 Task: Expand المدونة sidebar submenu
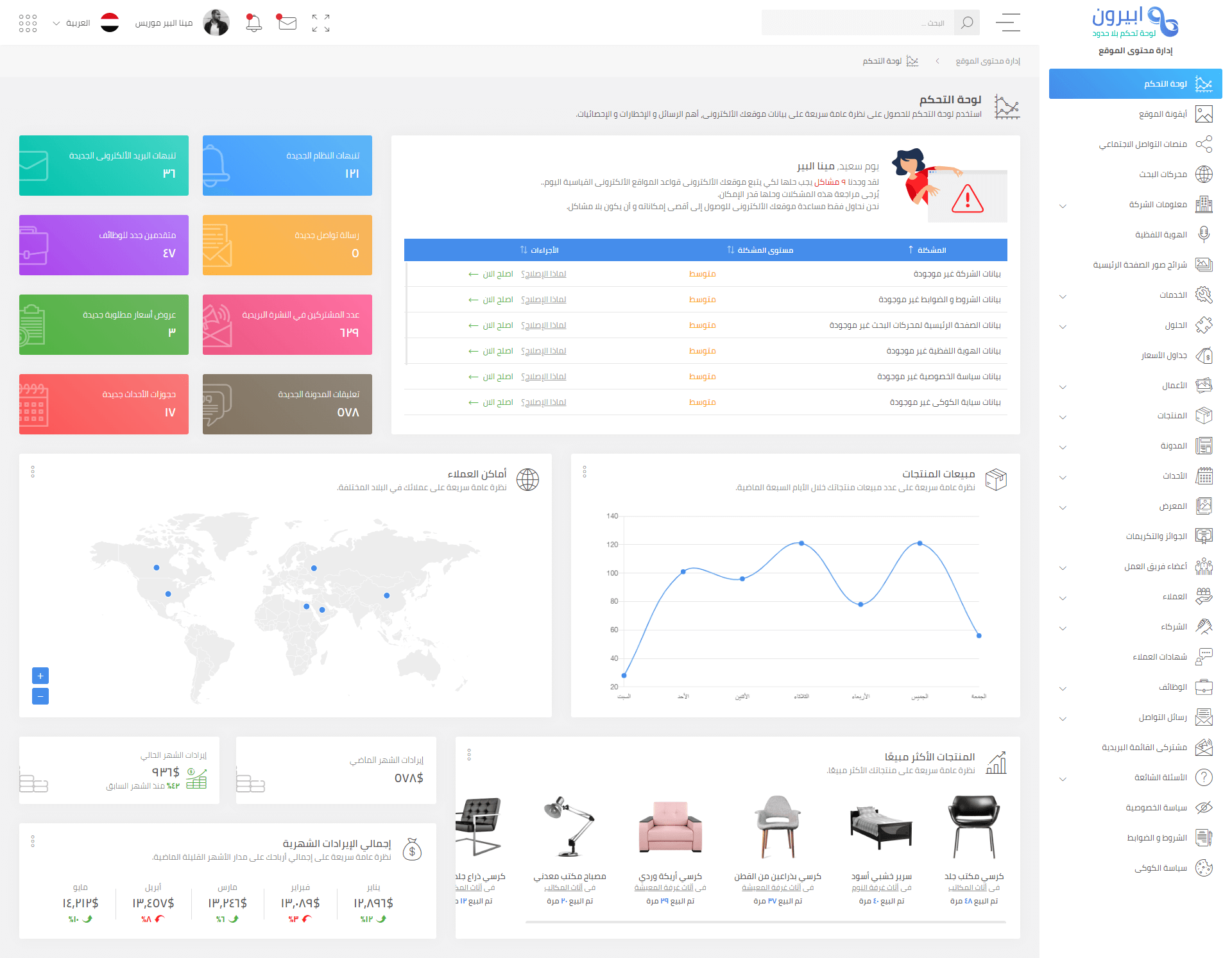pos(1063,447)
